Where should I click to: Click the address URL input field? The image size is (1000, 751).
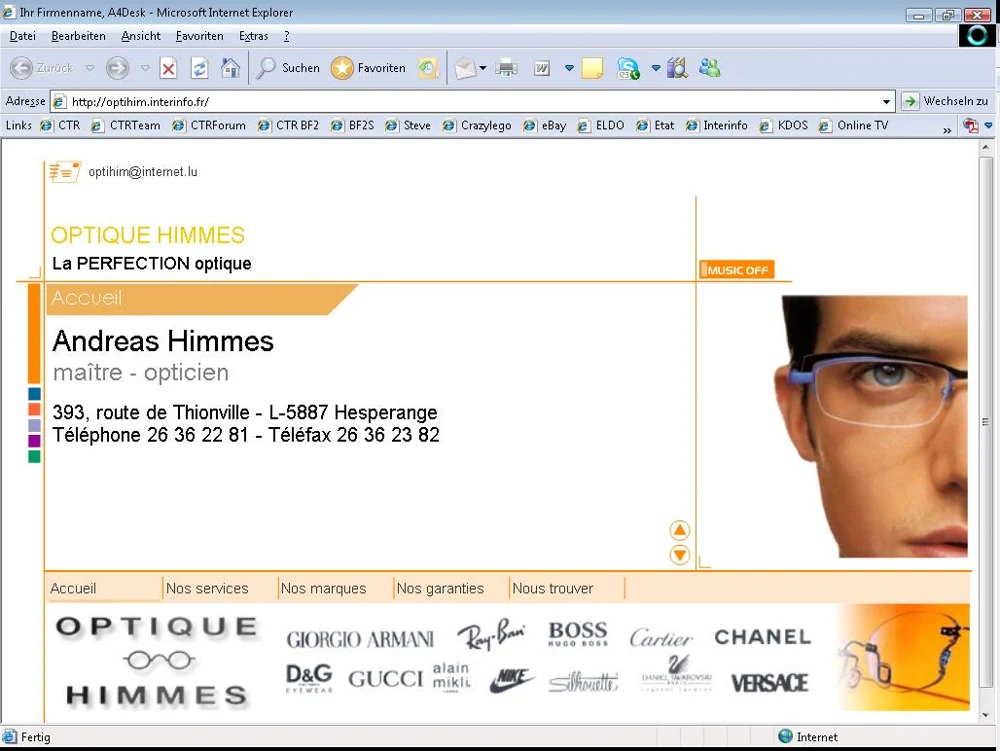click(473, 101)
